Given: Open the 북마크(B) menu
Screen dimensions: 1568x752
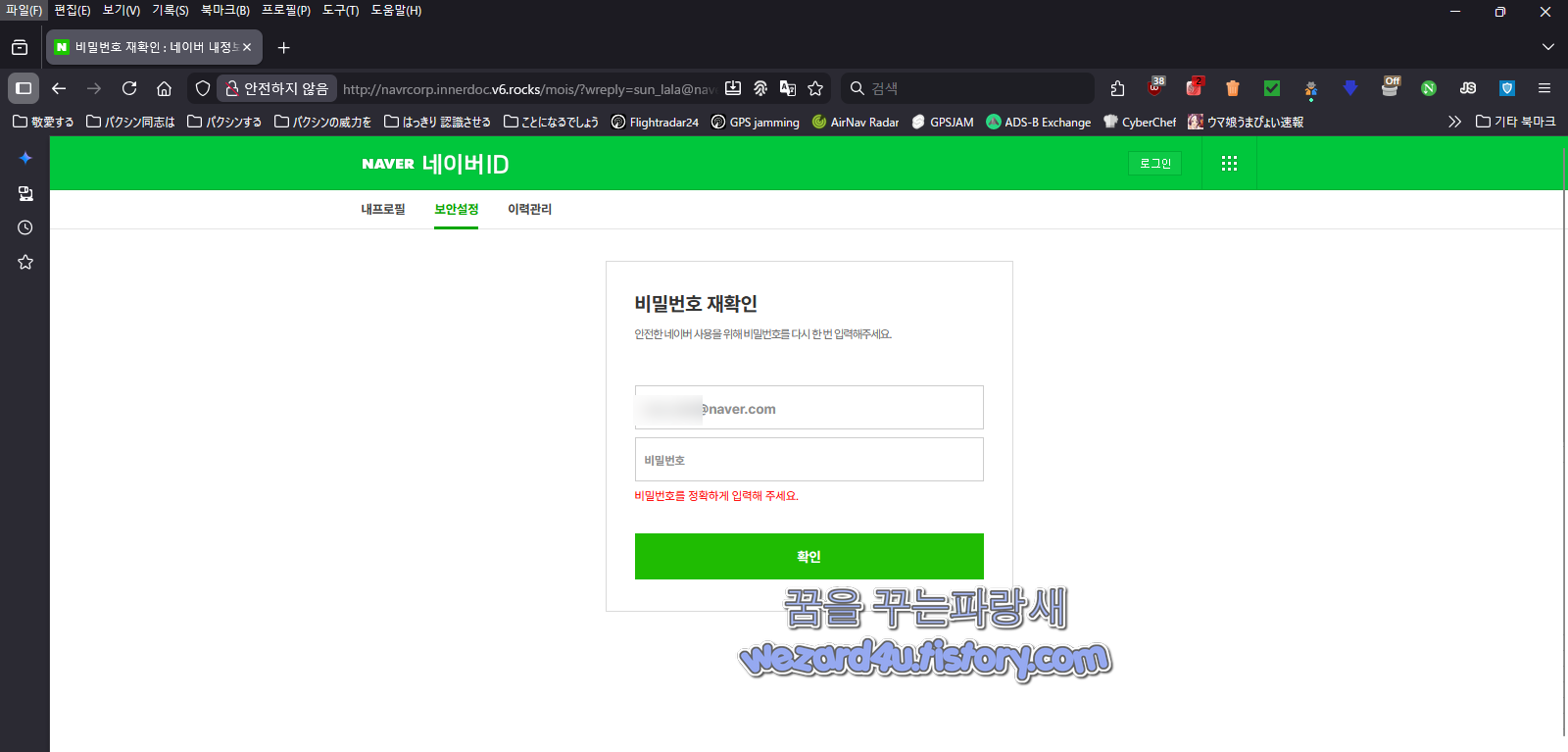Looking at the screenshot, I should pyautogui.click(x=225, y=11).
